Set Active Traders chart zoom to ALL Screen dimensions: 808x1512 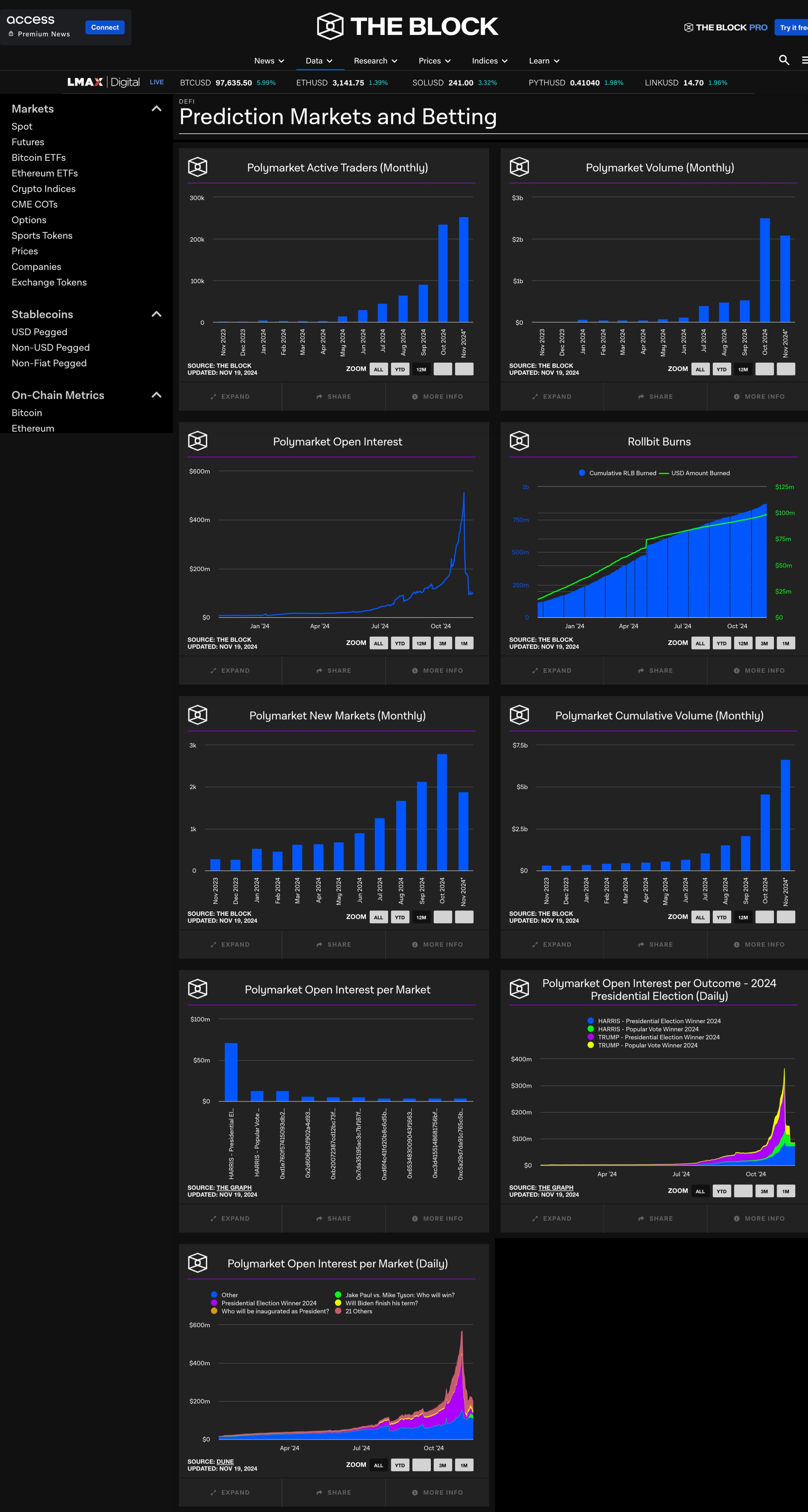point(378,369)
